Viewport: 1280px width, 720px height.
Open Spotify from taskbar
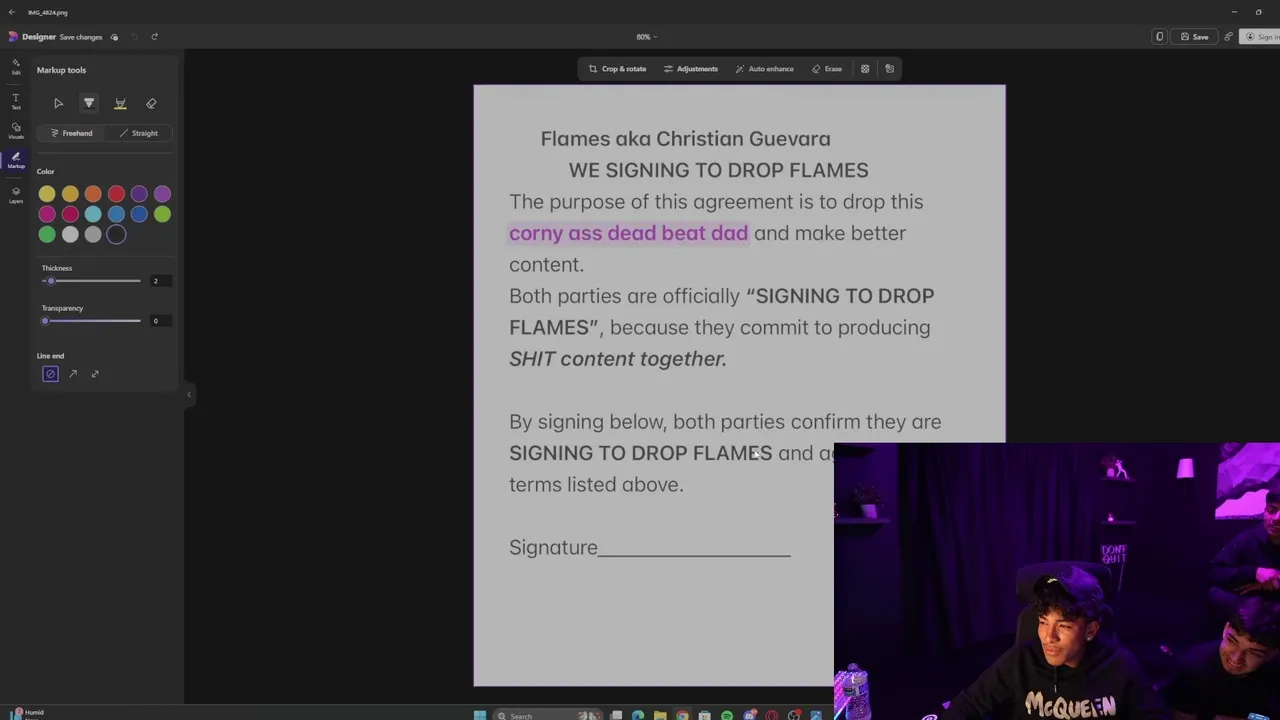[x=727, y=715]
